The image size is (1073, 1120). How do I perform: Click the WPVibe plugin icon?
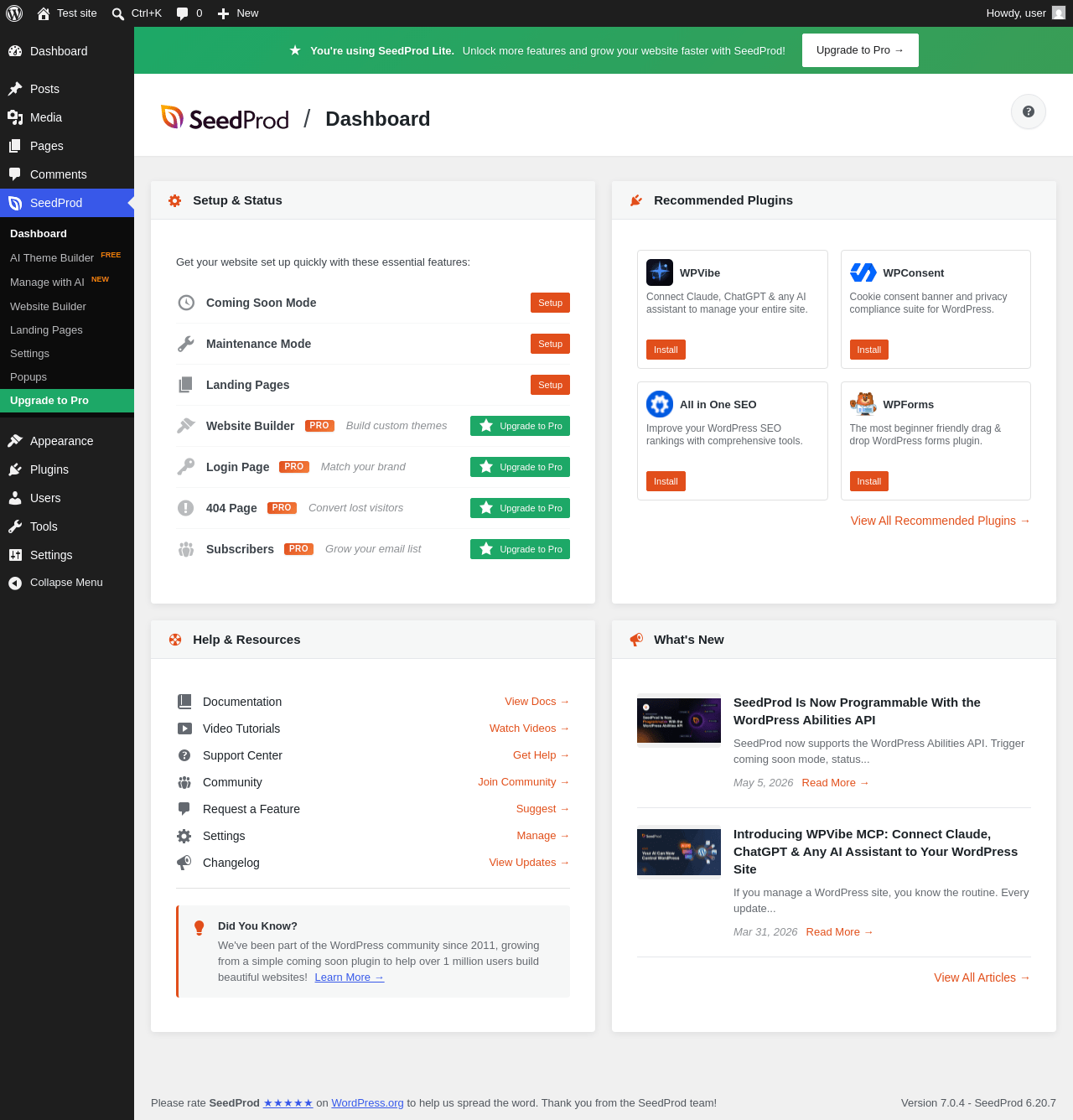click(x=660, y=272)
